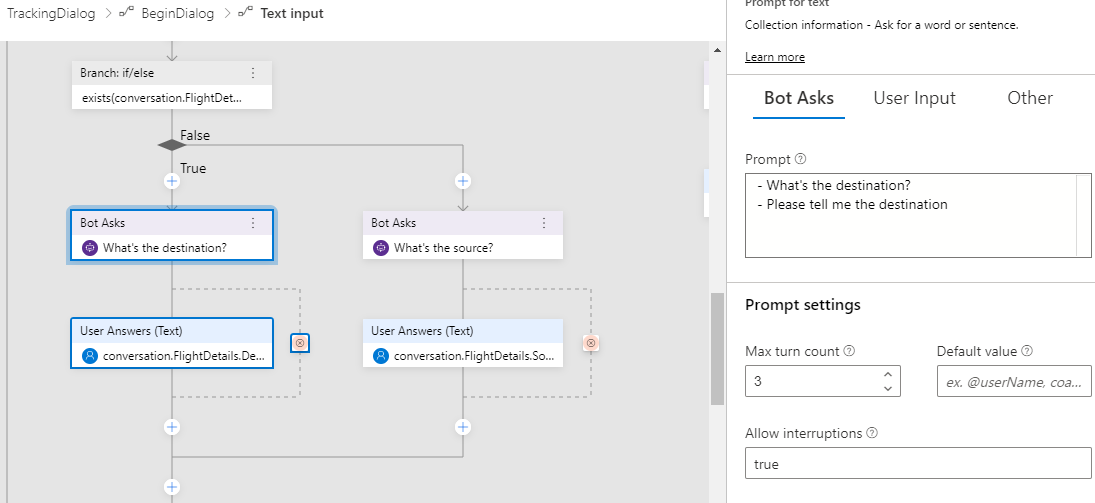Open the three-dot menu on the source Bot Asks node

(x=544, y=223)
